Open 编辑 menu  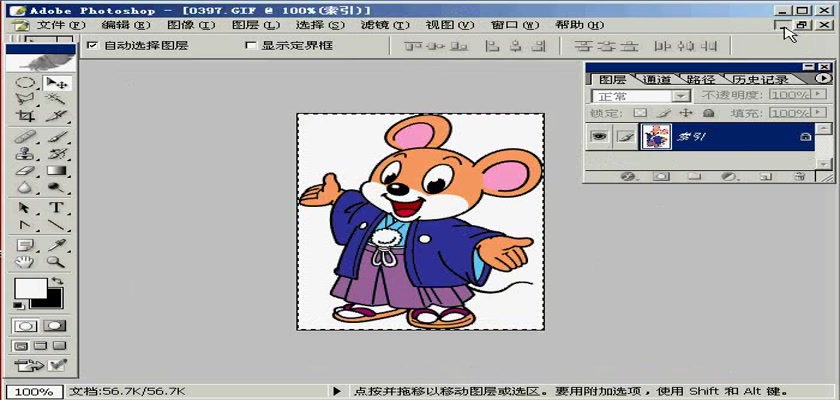pyautogui.click(x=126, y=25)
